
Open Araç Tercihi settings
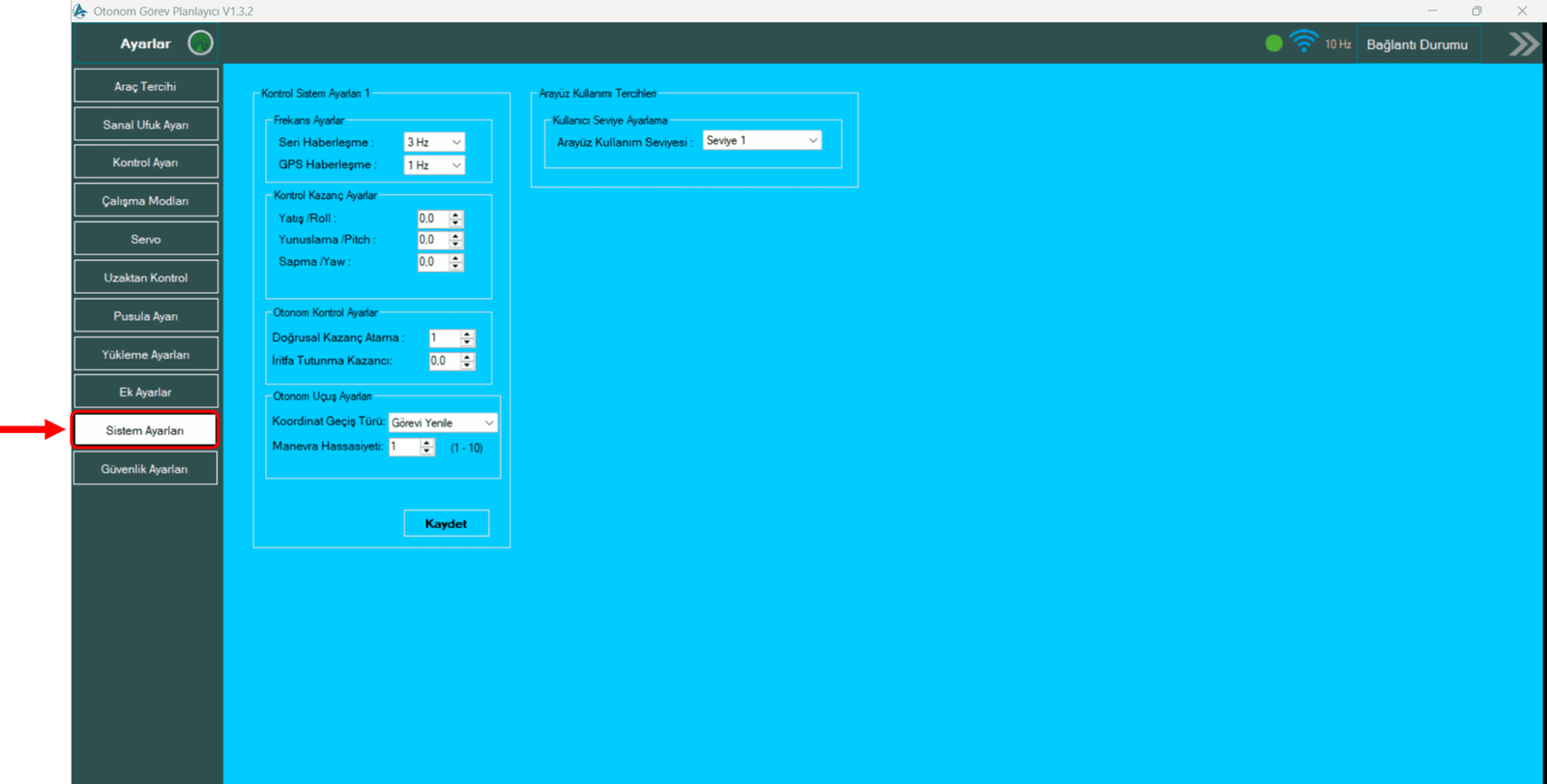(x=146, y=86)
